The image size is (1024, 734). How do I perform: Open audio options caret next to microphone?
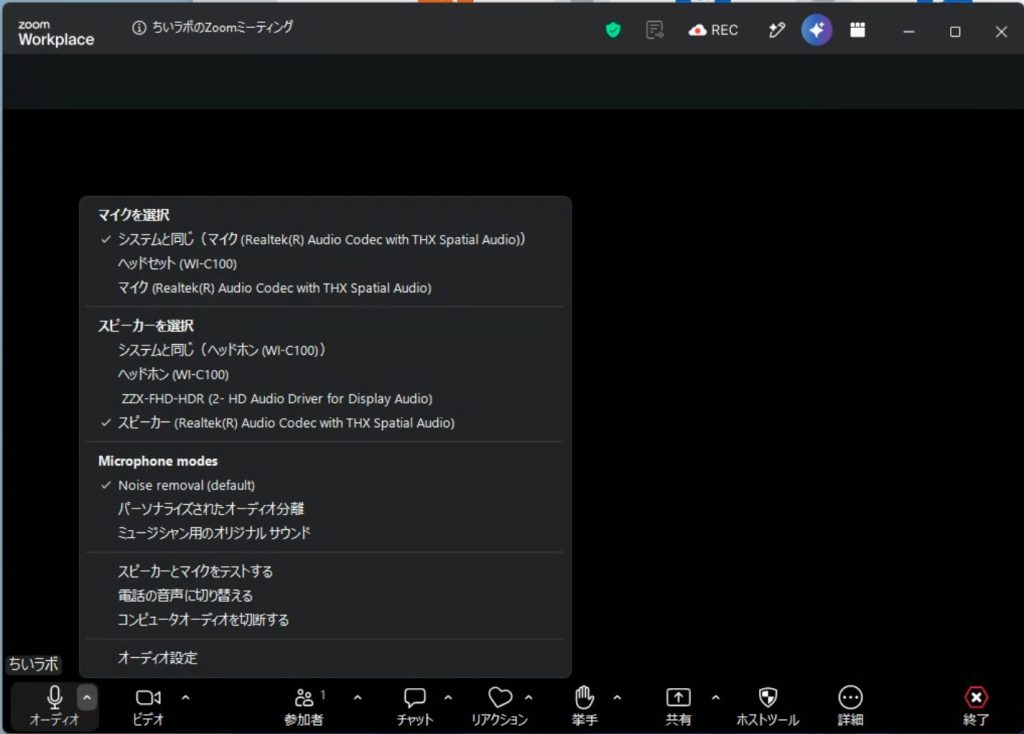click(87, 697)
